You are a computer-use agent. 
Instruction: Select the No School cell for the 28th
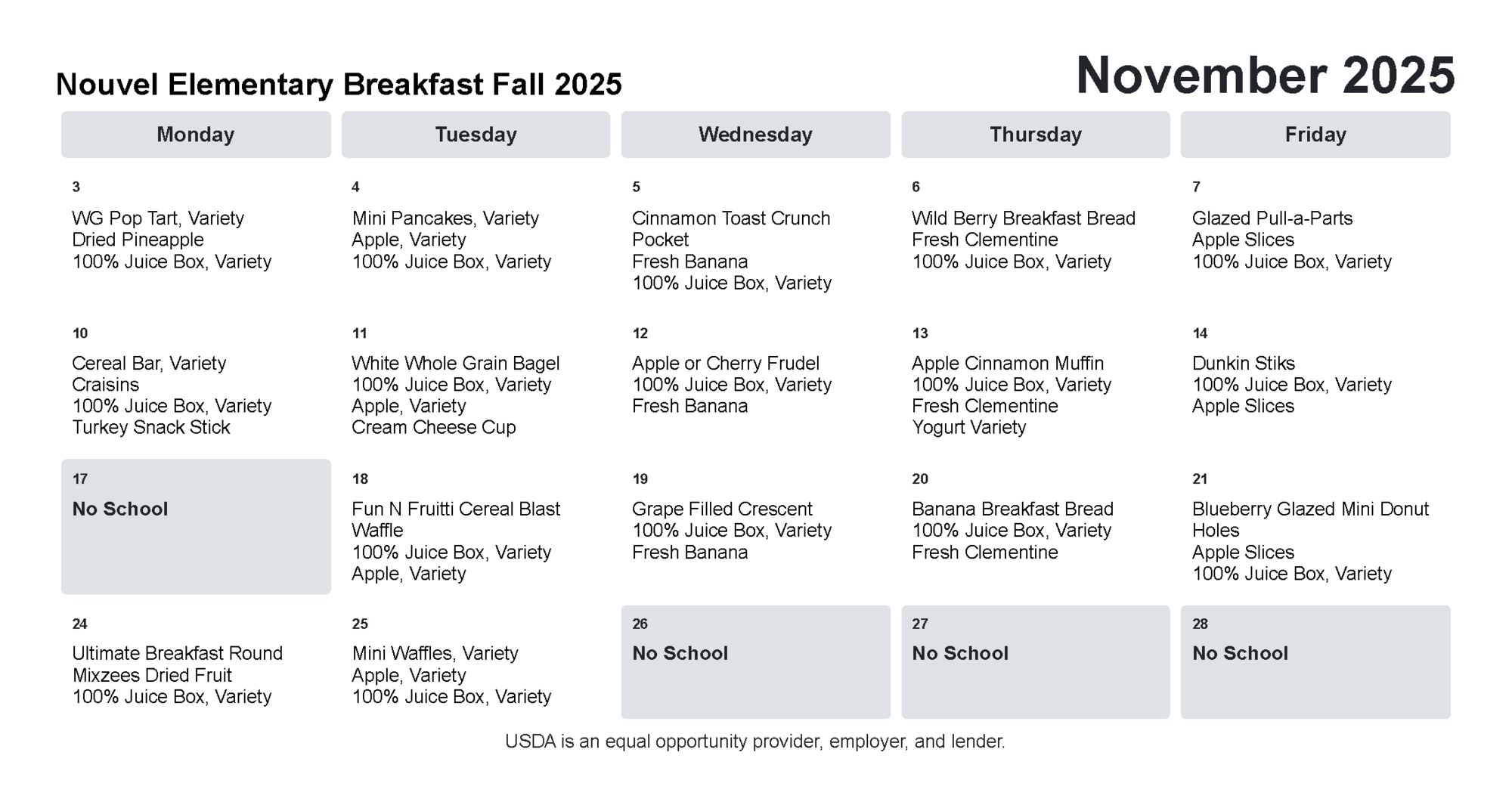coord(1315,661)
